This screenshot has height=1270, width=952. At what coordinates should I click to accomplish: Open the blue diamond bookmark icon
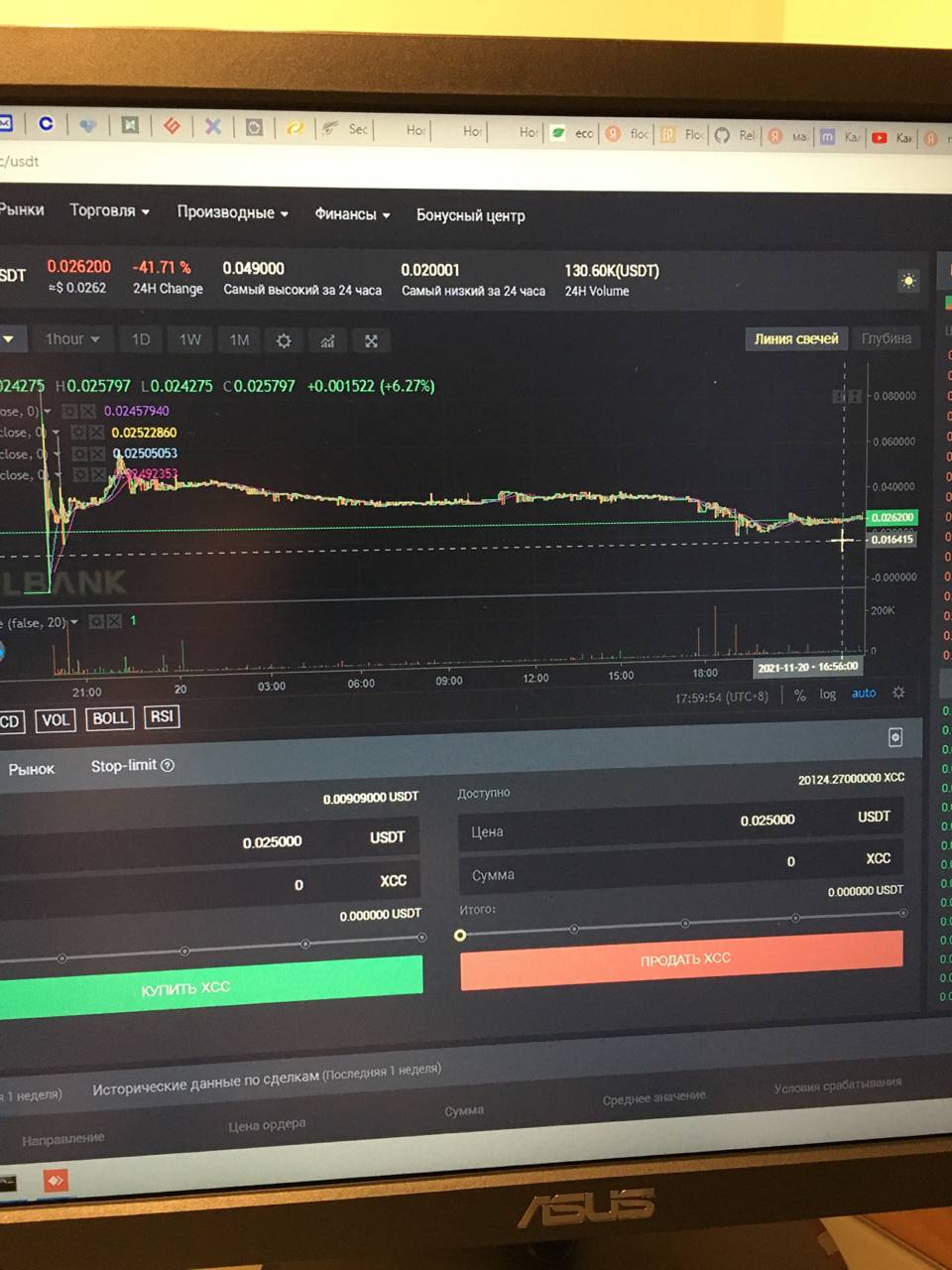(88, 125)
